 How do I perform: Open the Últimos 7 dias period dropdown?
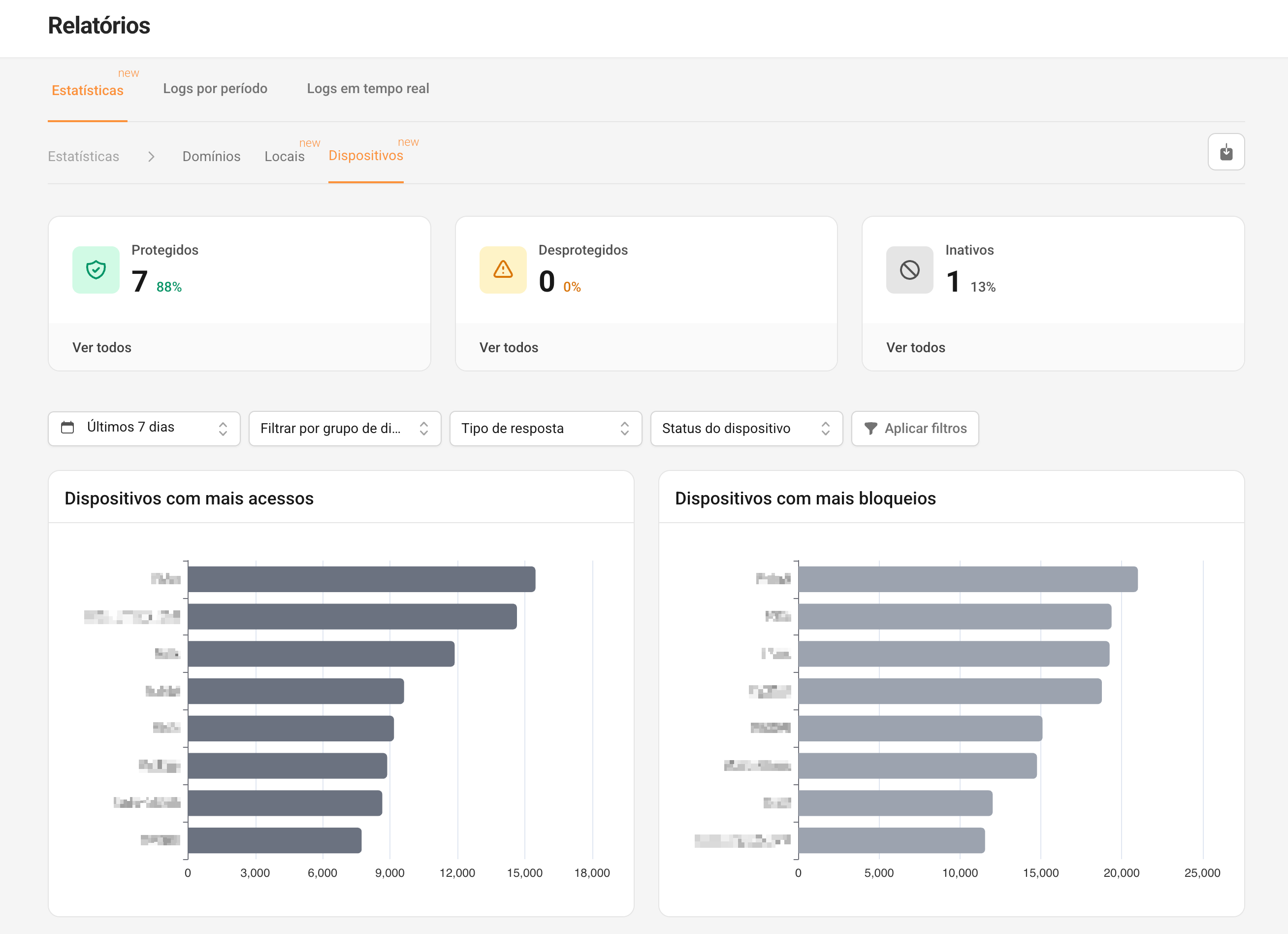coord(144,429)
